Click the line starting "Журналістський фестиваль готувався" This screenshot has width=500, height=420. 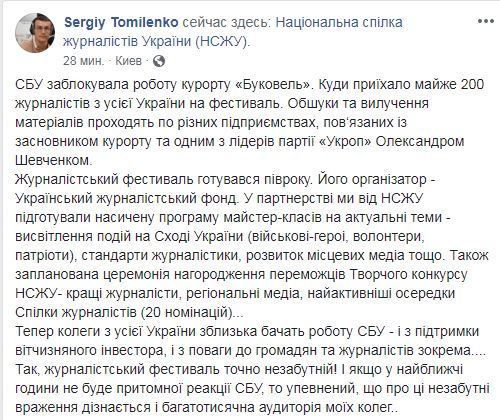(x=225, y=179)
